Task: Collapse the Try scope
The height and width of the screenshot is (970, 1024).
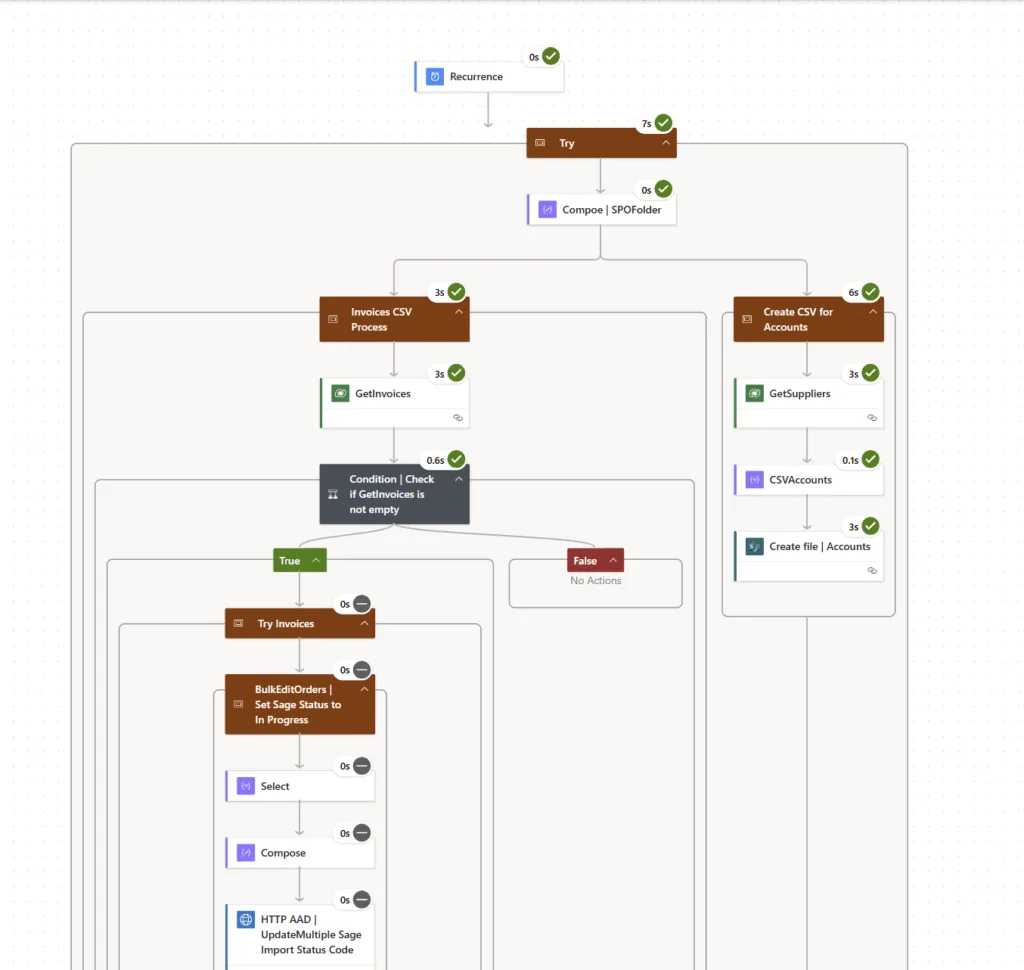Action: (x=666, y=143)
